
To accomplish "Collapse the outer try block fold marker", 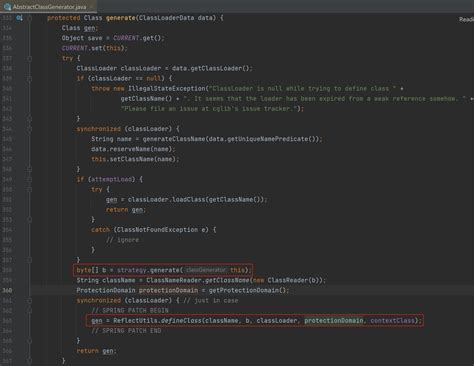I will (x=30, y=58).
